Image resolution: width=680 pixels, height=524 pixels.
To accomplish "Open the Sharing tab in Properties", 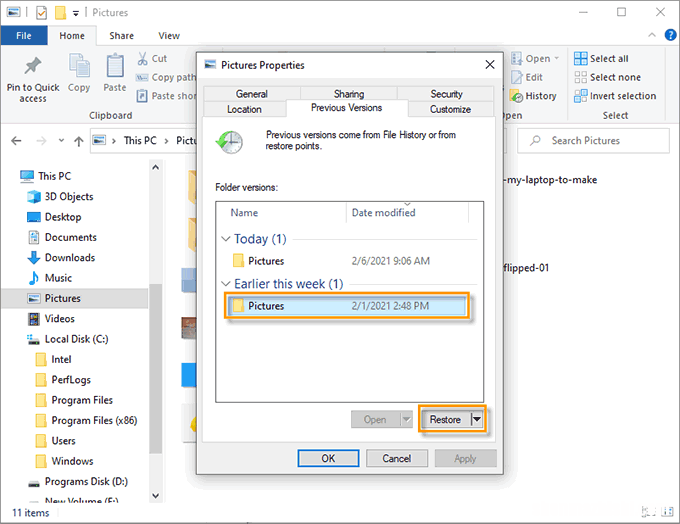I will pyautogui.click(x=349, y=94).
